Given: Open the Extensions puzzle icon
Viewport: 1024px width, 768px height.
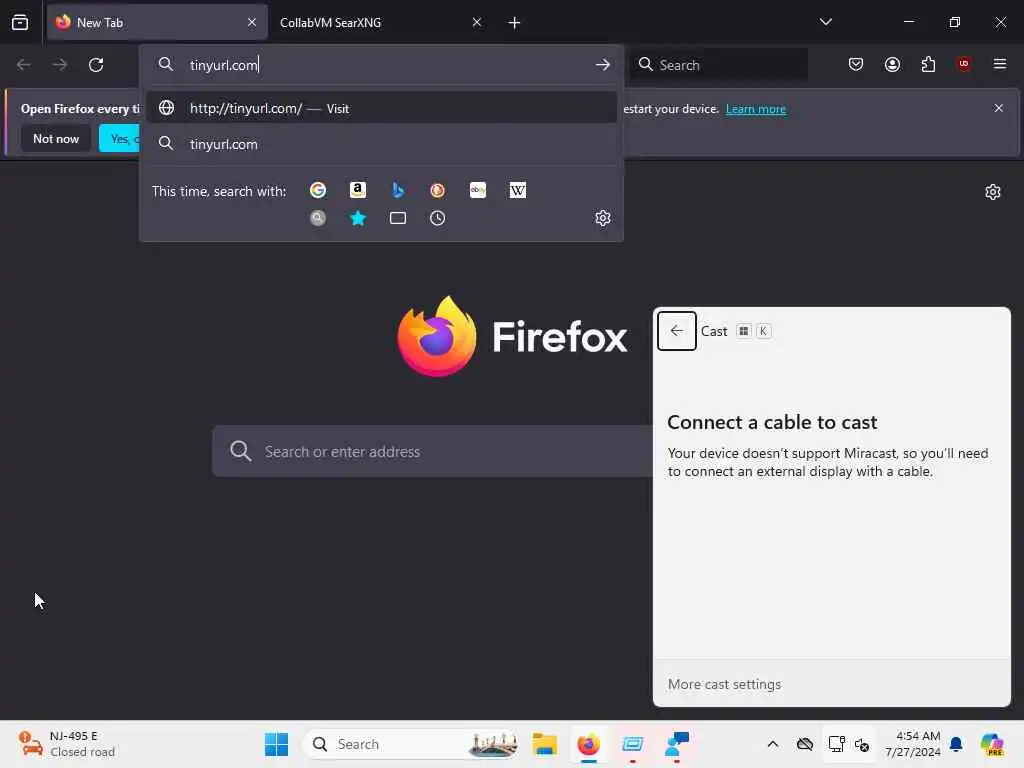Looking at the screenshot, I should click(928, 64).
